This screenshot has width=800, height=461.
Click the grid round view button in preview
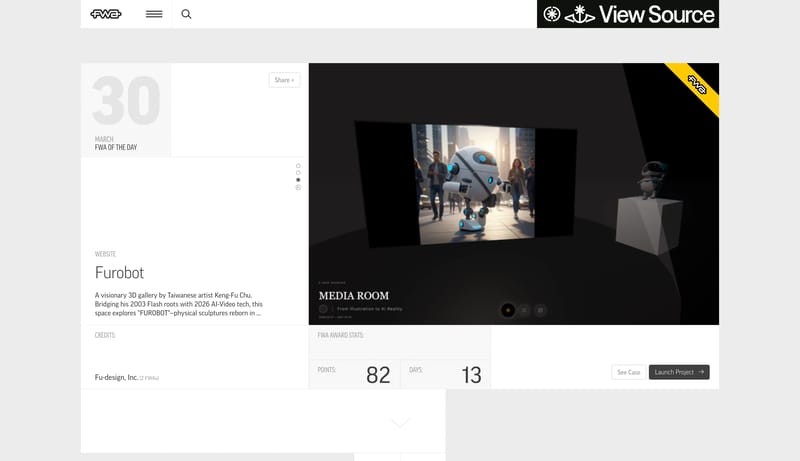tap(540, 310)
